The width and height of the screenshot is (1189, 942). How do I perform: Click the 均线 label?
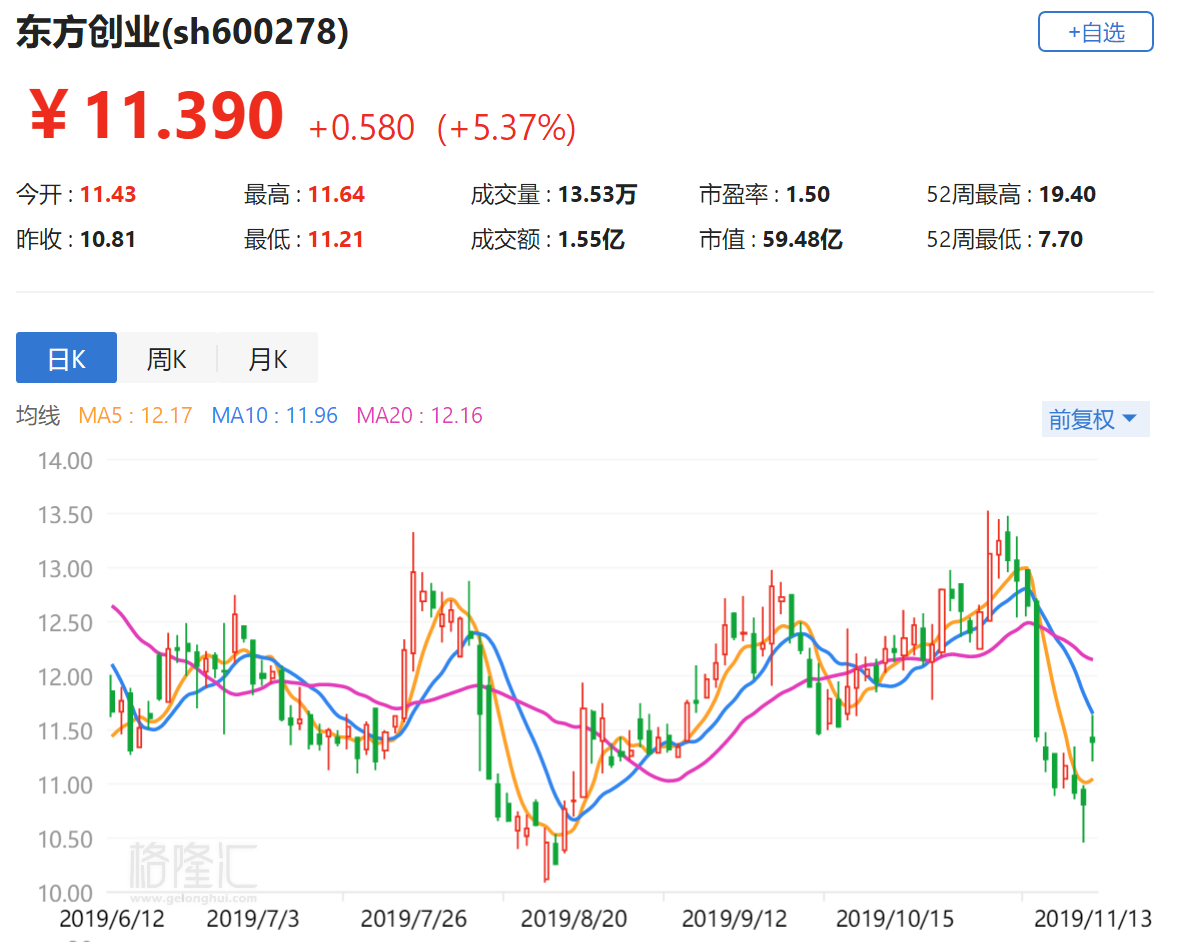(38, 416)
